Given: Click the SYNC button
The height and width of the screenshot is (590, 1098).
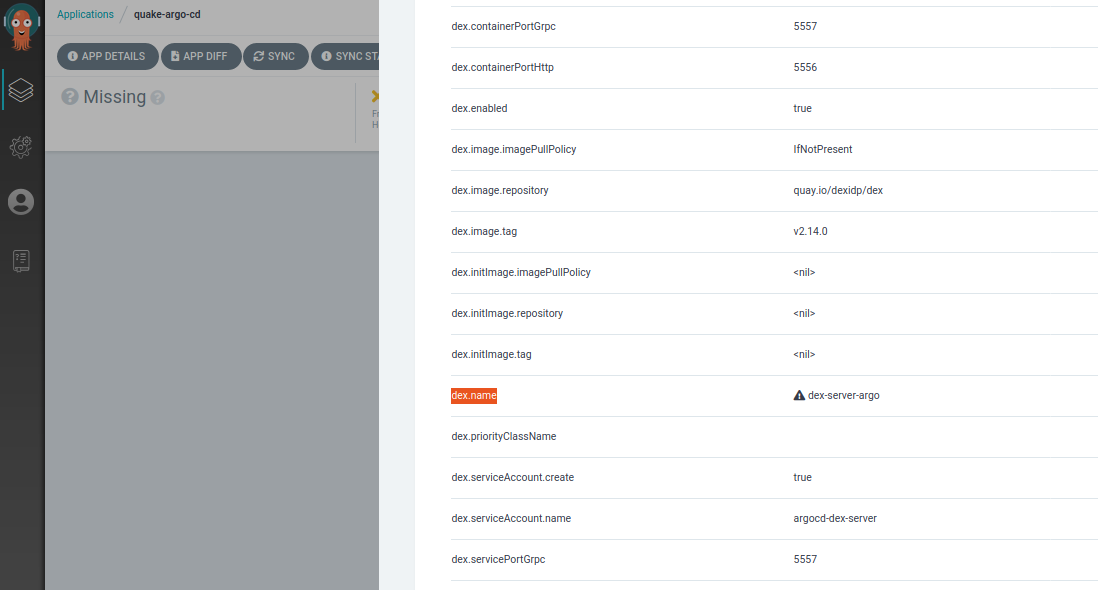Looking at the screenshot, I should (275, 56).
